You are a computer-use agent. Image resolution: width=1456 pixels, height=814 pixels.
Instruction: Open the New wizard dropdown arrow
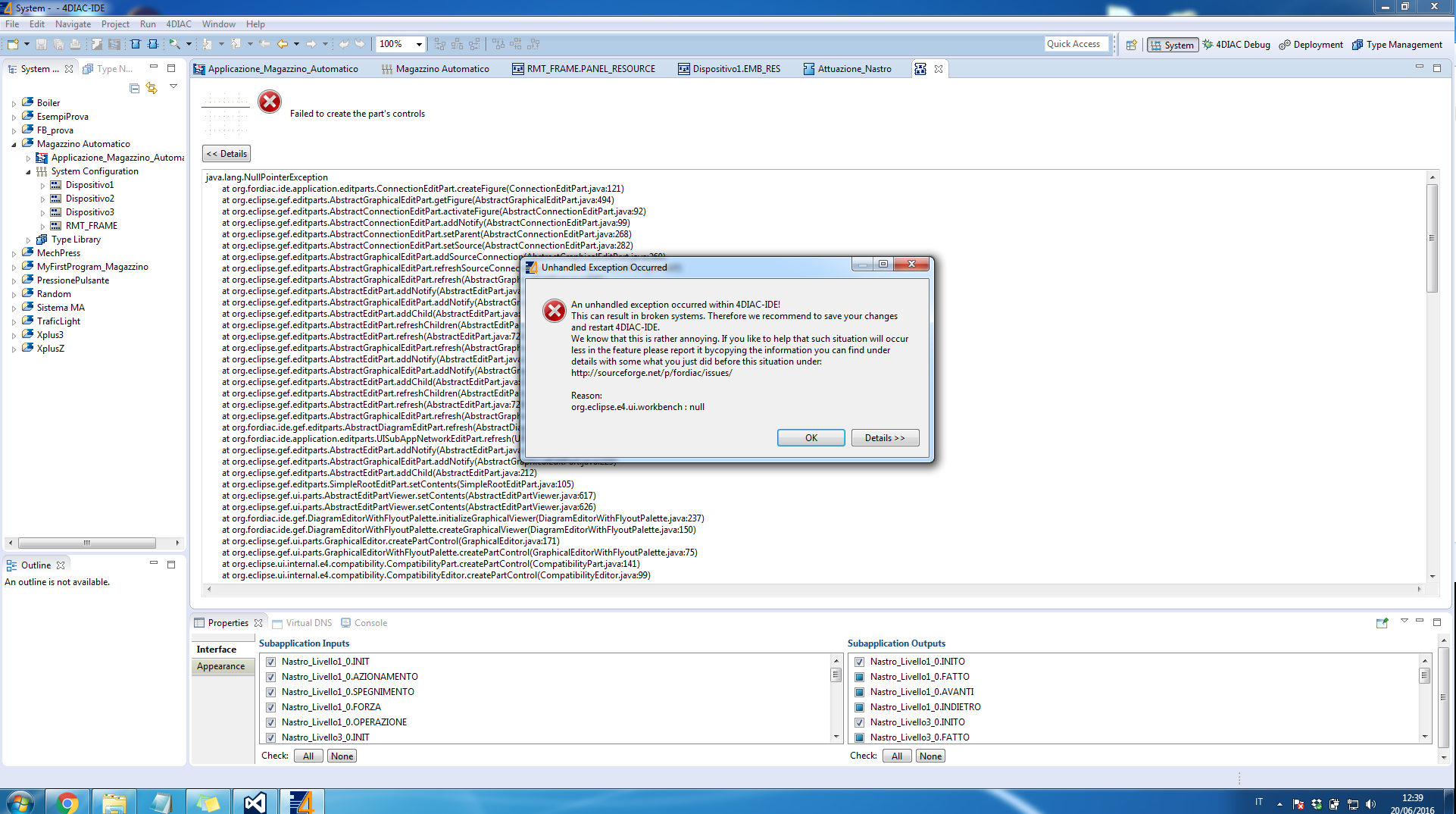[27, 45]
